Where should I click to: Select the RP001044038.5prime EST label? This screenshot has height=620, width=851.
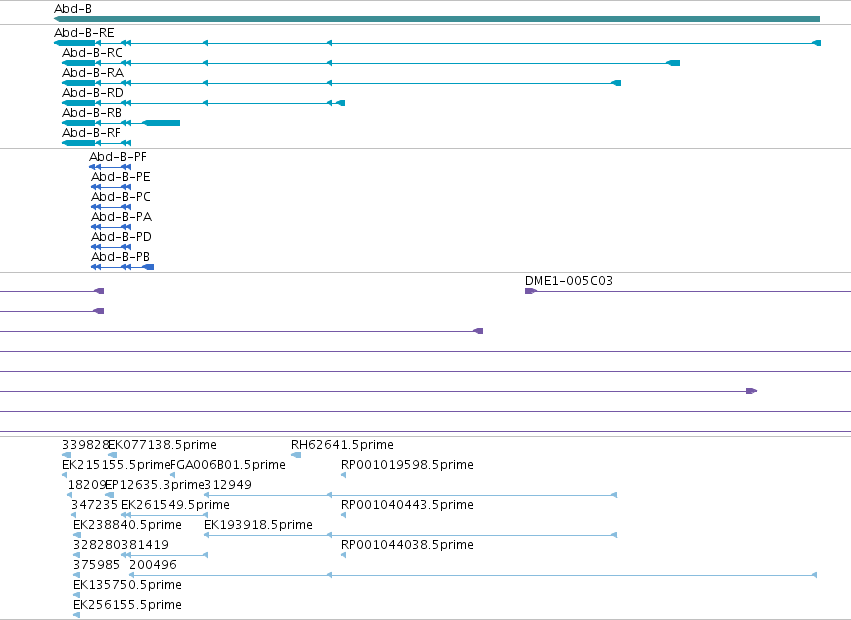(x=407, y=545)
